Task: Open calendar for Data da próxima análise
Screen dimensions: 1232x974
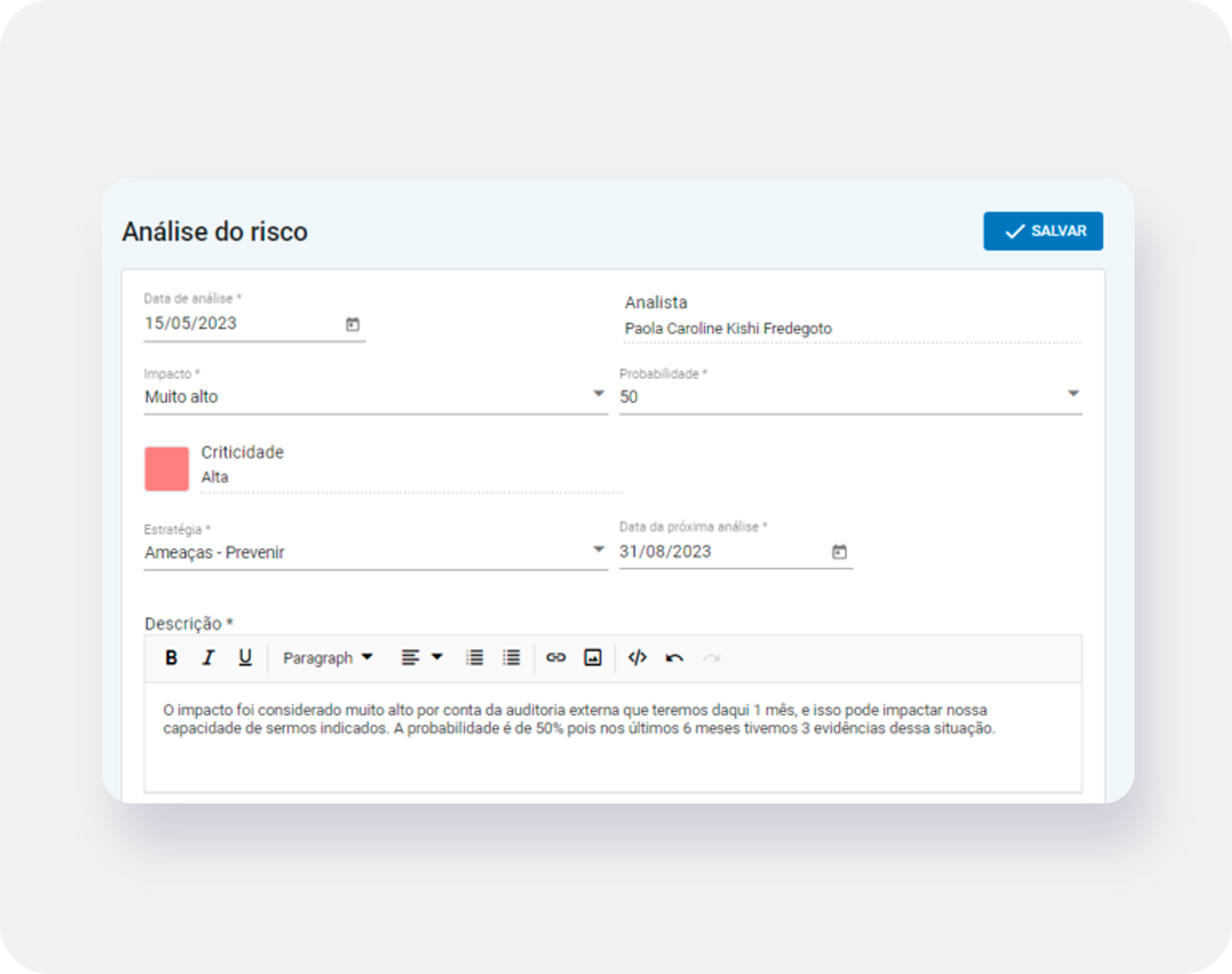Action: (839, 552)
